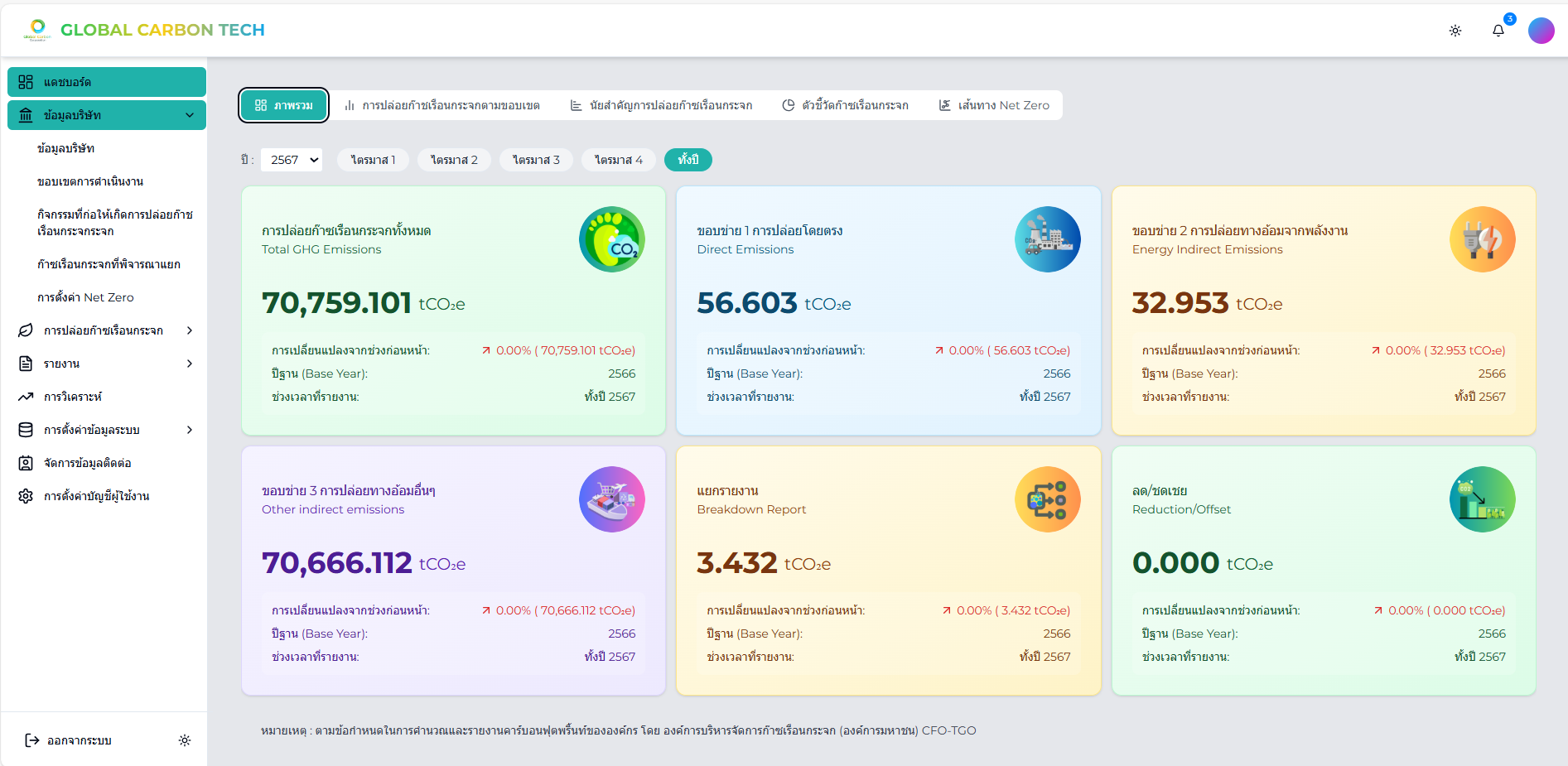Select the ทั้งปี full-year filter

[x=688, y=160]
